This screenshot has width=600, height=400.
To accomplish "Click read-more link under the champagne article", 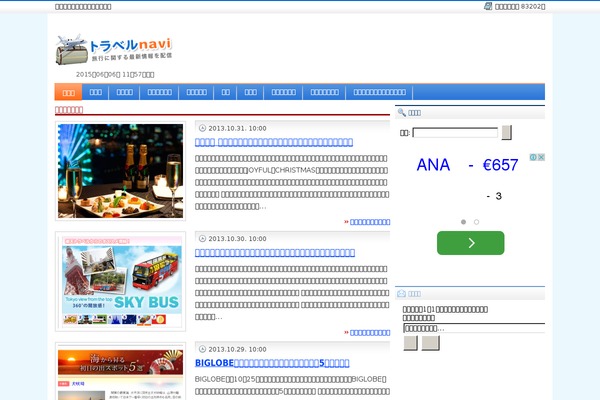I will (370, 222).
